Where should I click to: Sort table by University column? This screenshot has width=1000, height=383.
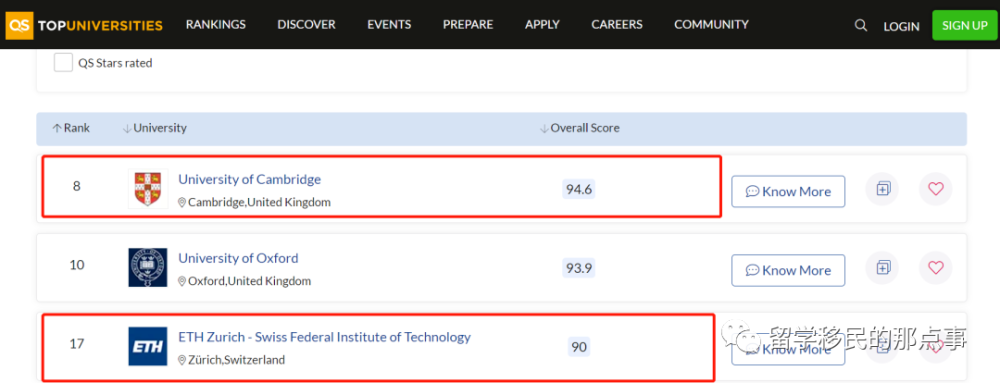coord(154,128)
